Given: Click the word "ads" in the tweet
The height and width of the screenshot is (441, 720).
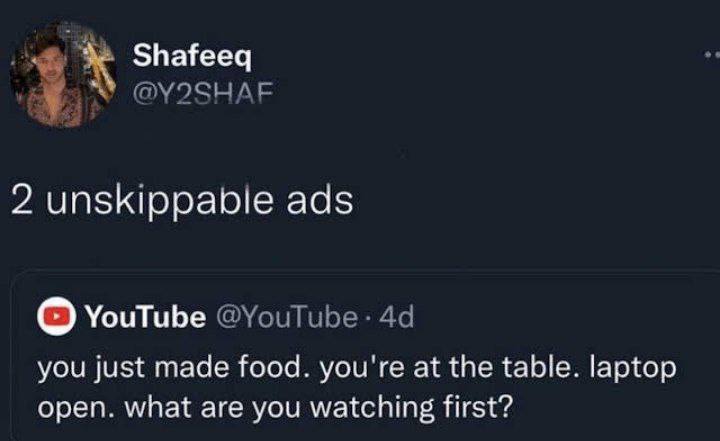Looking at the screenshot, I should coord(322,200).
